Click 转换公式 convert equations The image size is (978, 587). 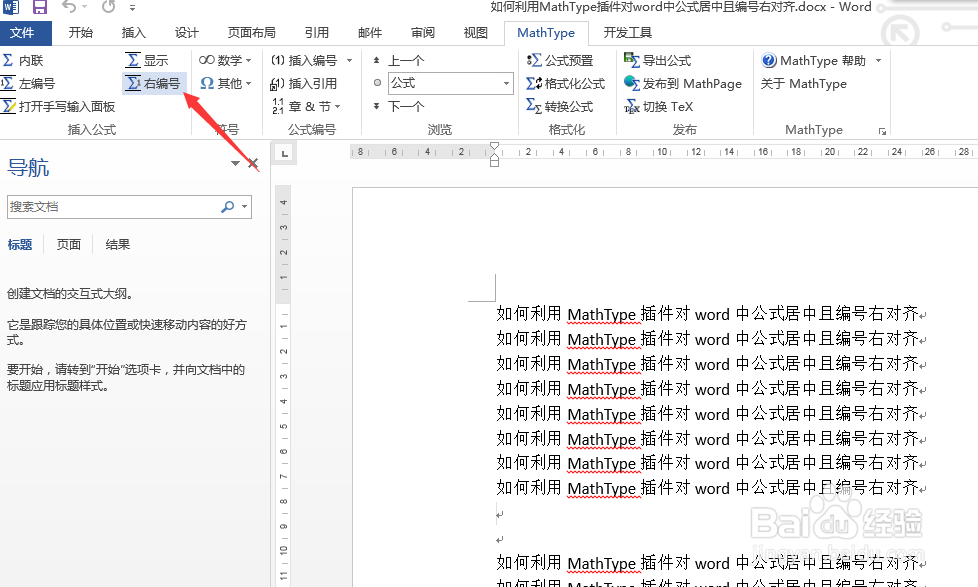click(559, 107)
